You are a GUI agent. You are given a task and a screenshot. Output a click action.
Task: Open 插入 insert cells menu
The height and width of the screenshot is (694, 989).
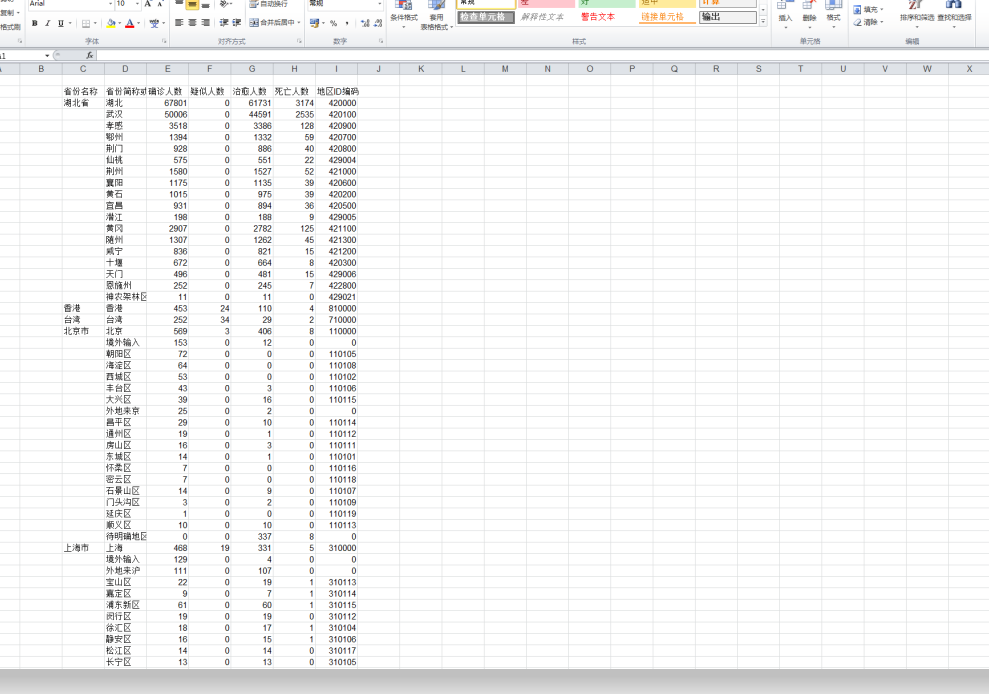[x=785, y=15]
